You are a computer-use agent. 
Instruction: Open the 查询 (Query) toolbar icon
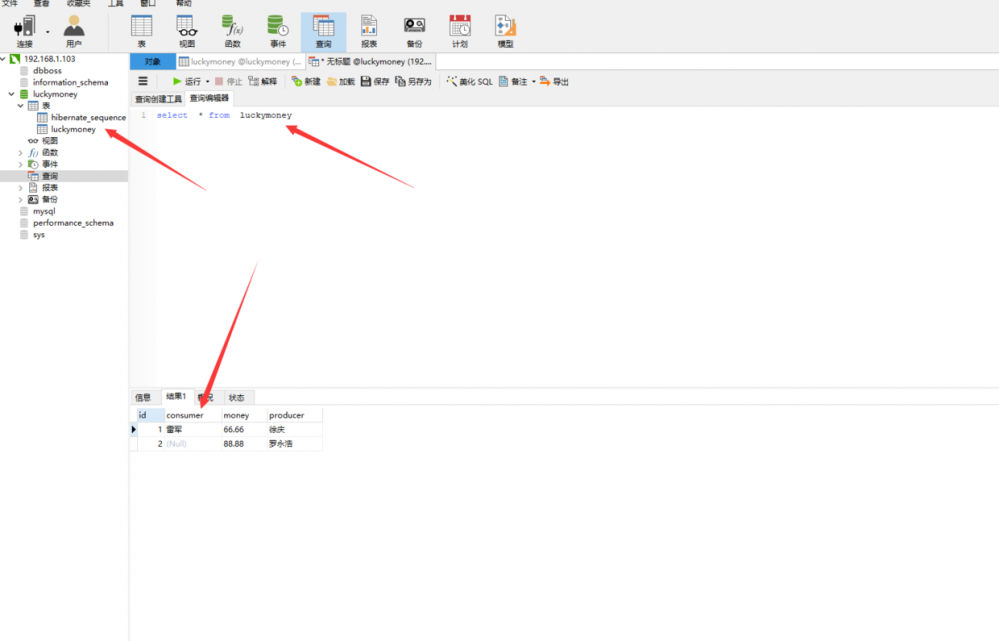coord(324,30)
